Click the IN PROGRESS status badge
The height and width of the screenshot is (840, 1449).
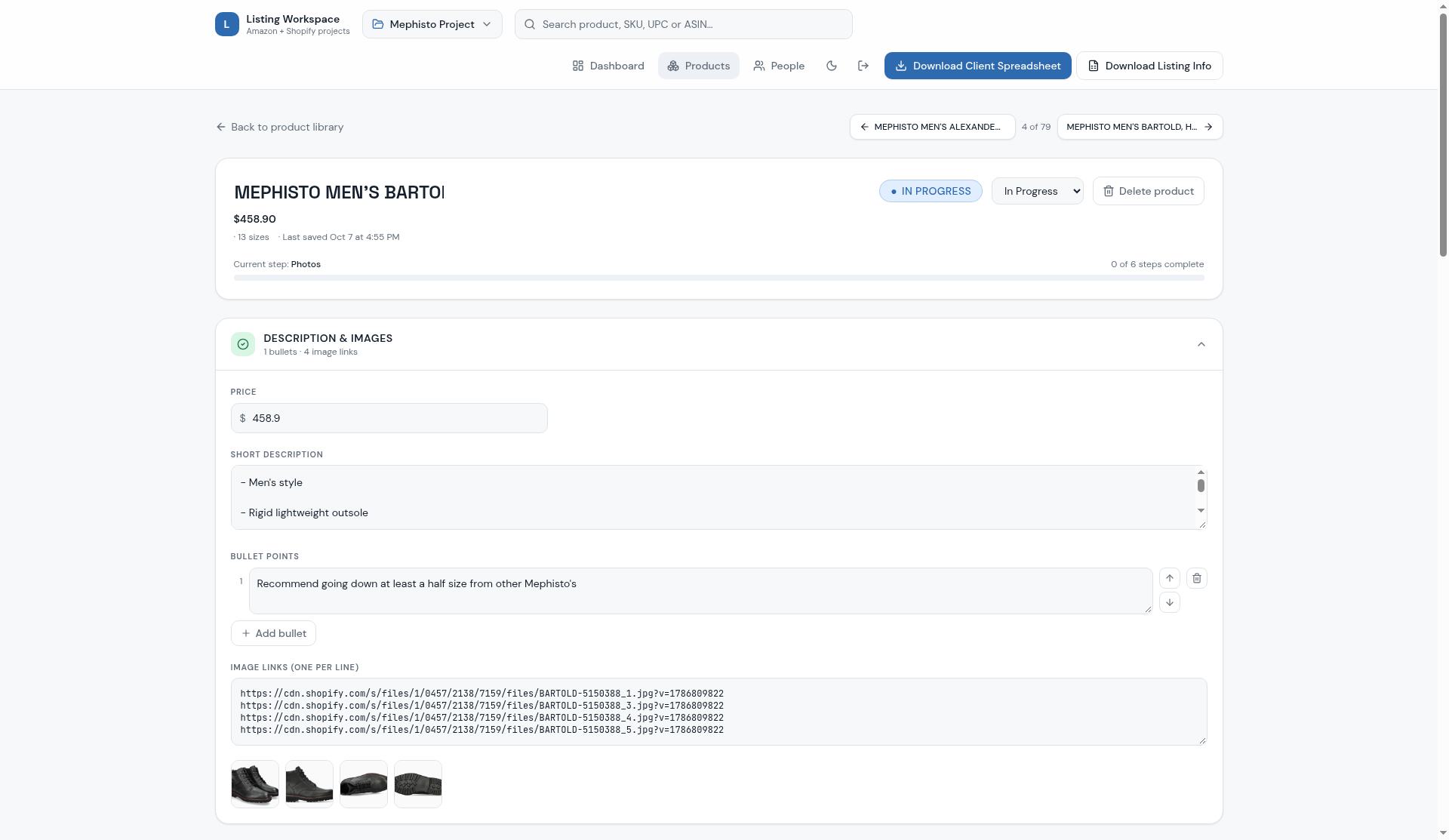click(931, 191)
